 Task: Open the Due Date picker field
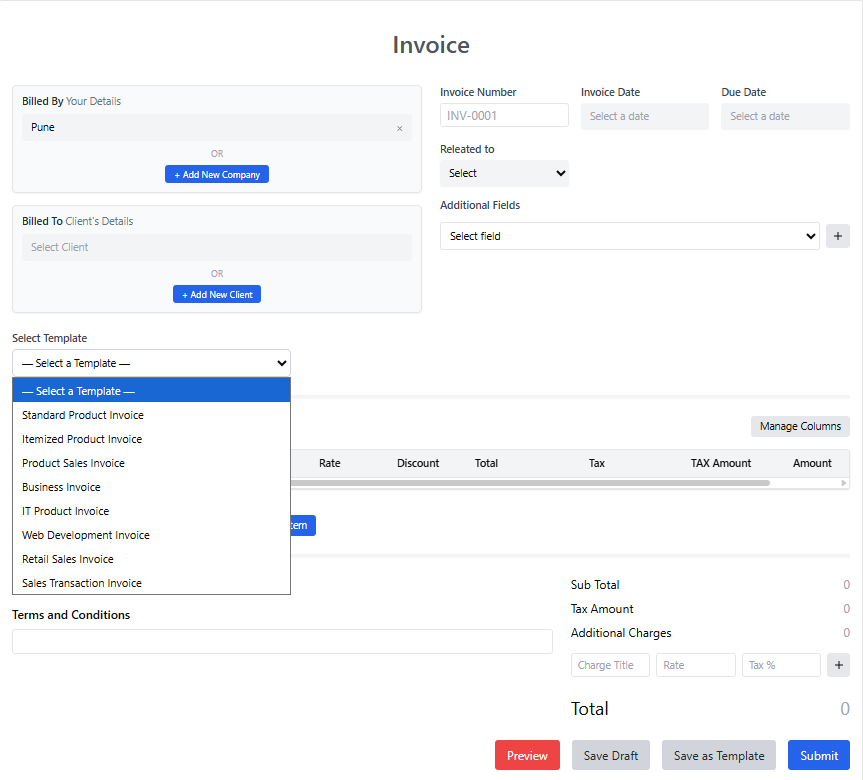coord(785,116)
